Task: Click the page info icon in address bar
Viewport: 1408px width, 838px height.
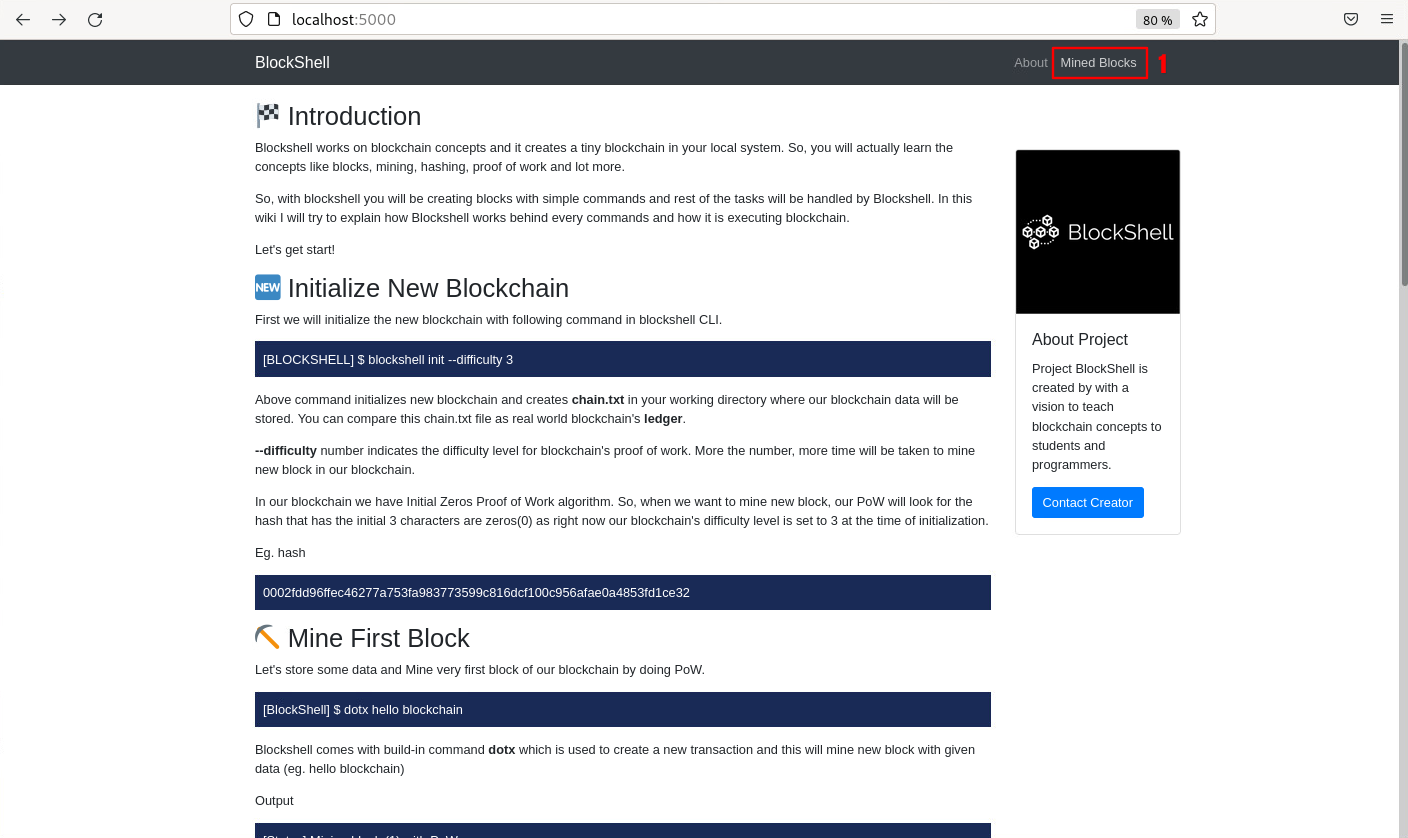Action: pos(273,19)
